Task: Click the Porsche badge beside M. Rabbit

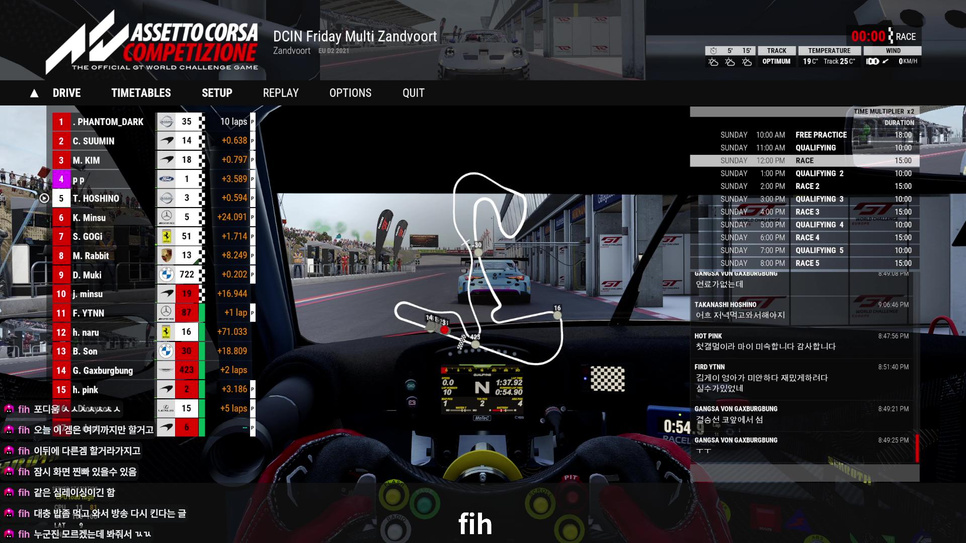Action: [166, 256]
